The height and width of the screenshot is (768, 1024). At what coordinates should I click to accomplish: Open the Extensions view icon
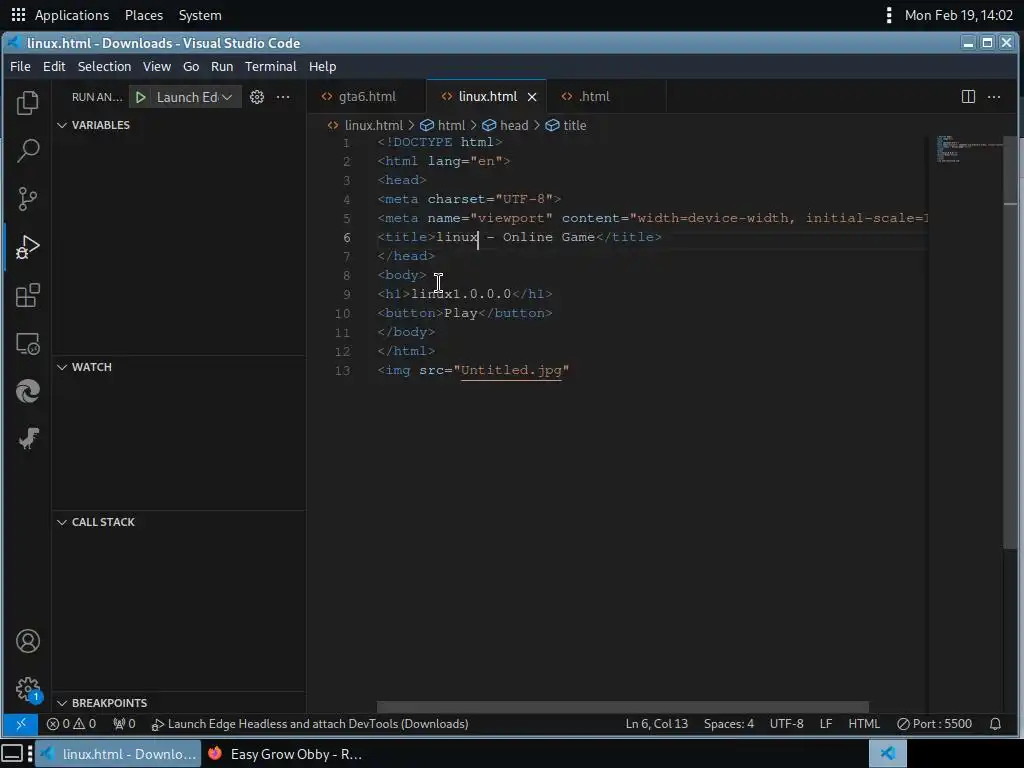[27, 295]
